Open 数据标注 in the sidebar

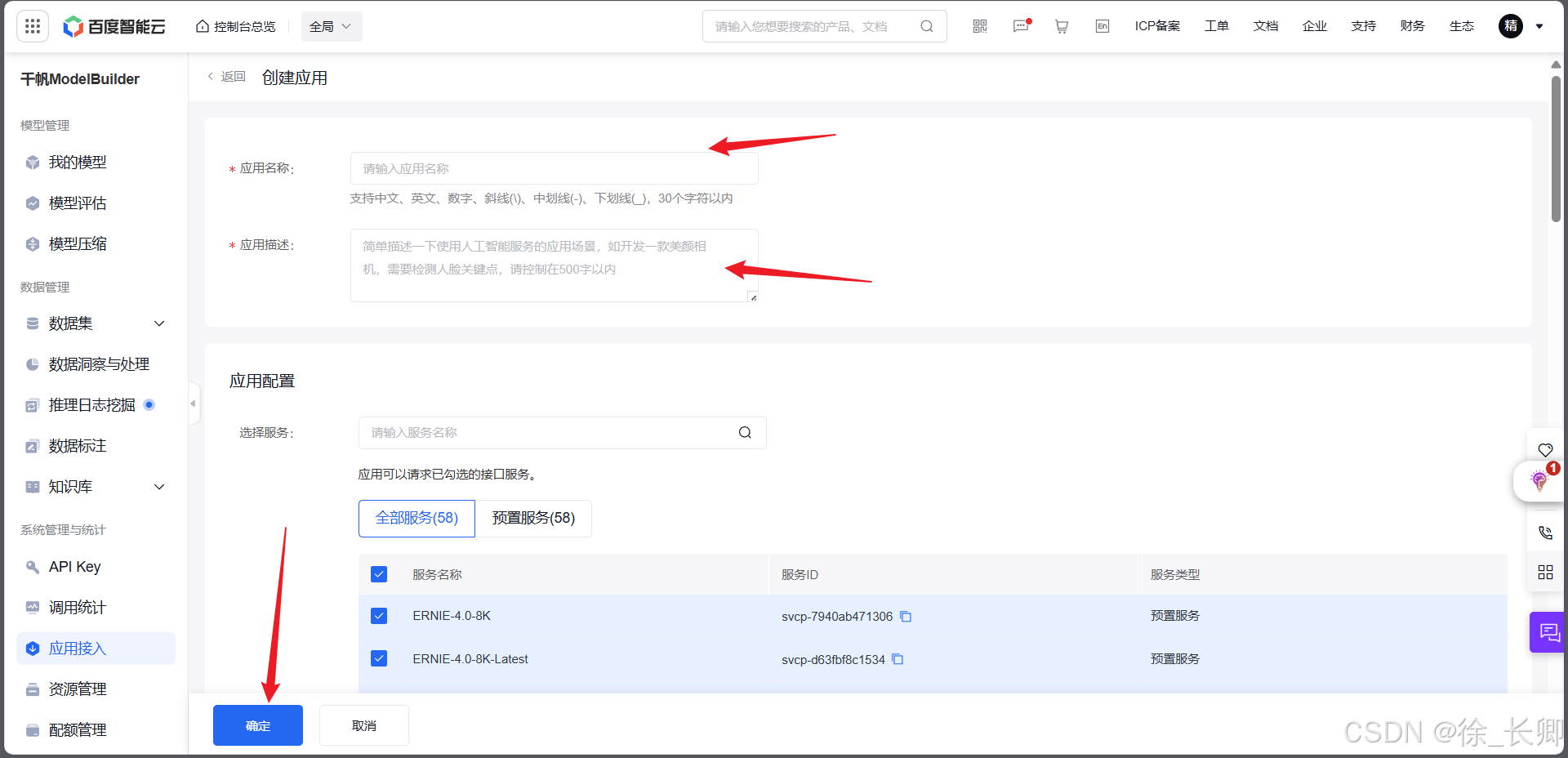(x=78, y=446)
